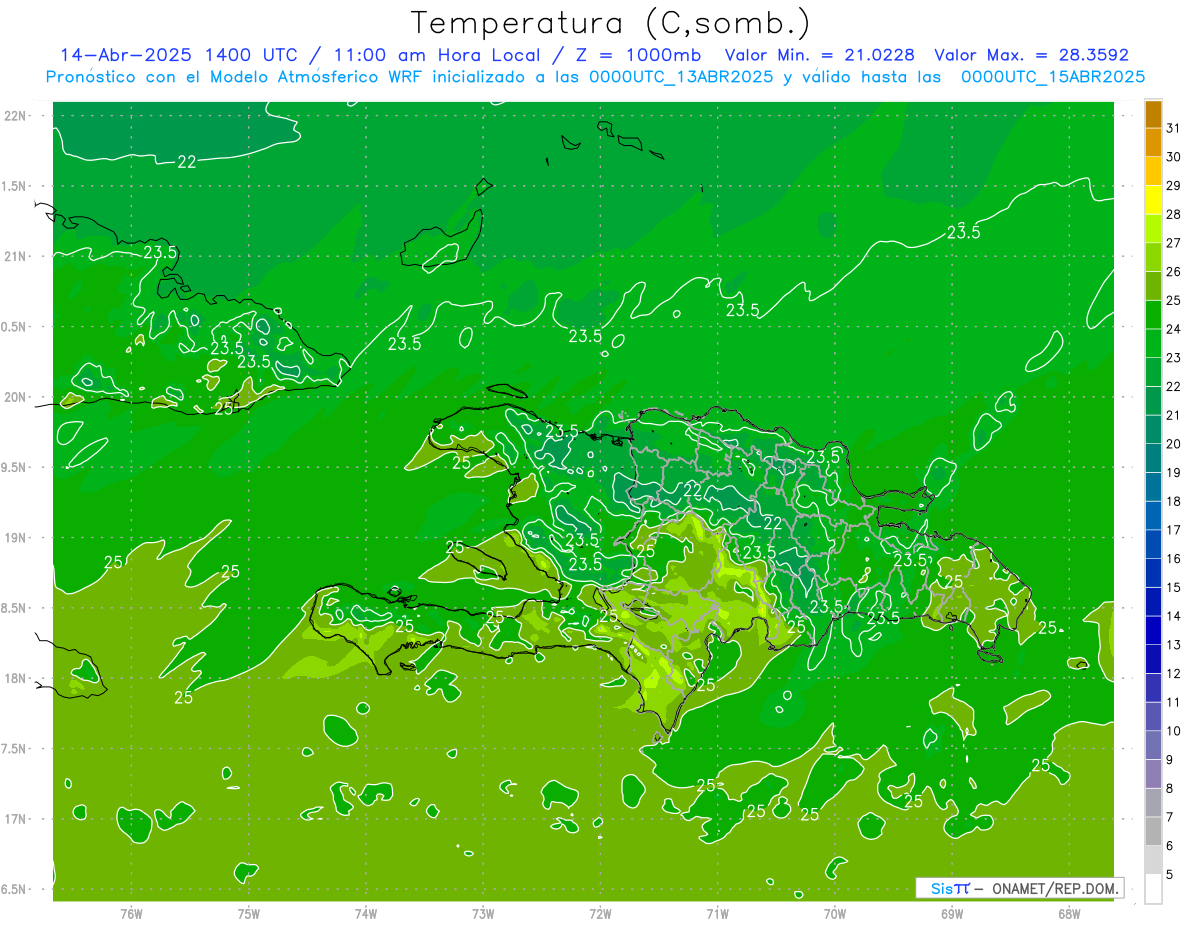This screenshot has width=1200, height=927.
Task: Click the 71W longitude axis label
Action: [x=717, y=914]
